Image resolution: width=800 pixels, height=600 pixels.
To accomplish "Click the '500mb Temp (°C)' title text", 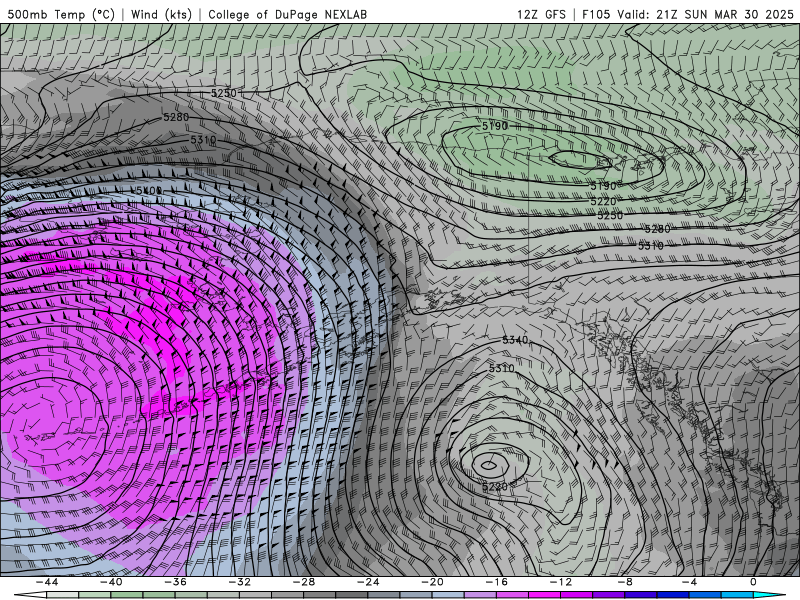I will (x=61, y=14).
